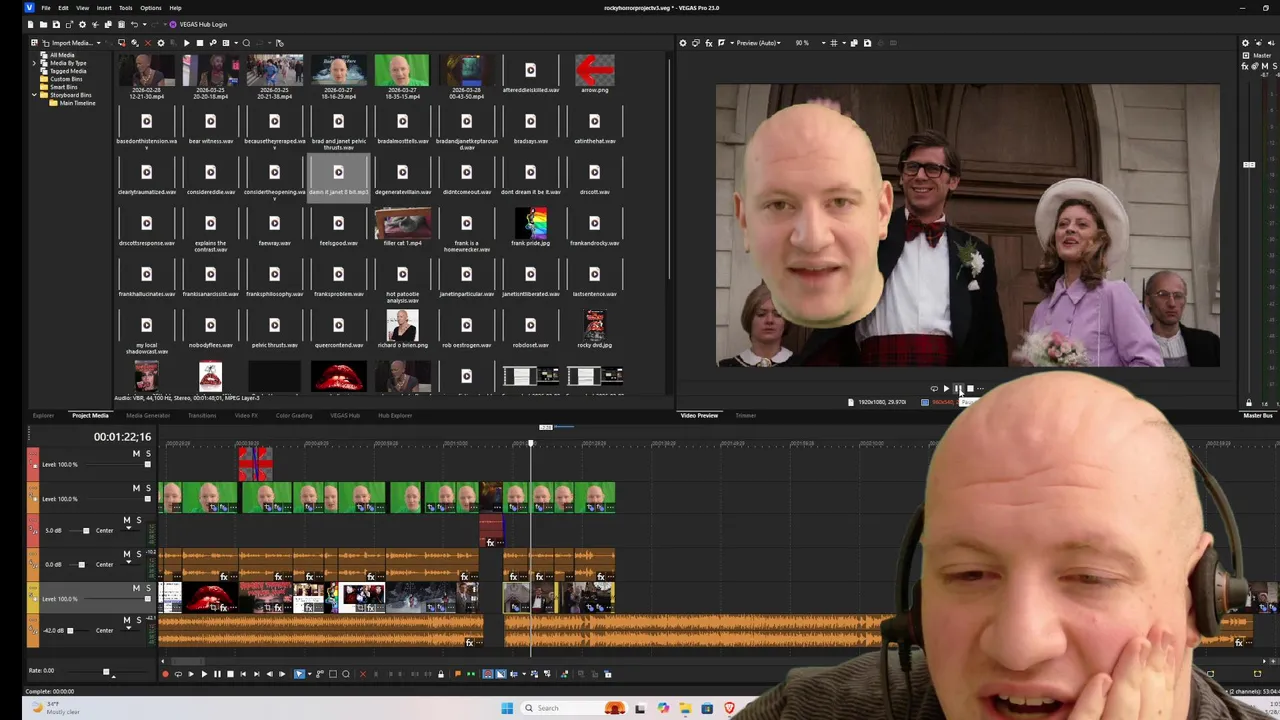Switch to the Trimmer tab

pos(746,415)
